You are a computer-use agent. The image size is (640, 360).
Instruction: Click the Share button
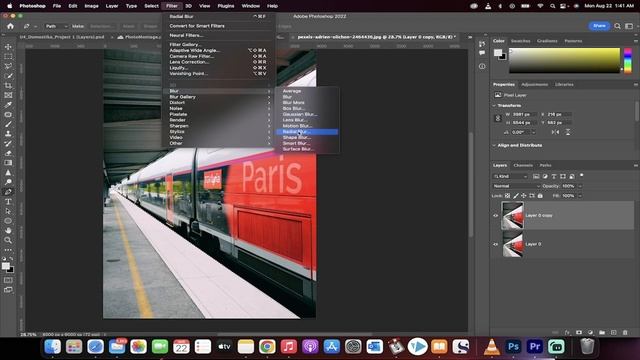point(599,26)
